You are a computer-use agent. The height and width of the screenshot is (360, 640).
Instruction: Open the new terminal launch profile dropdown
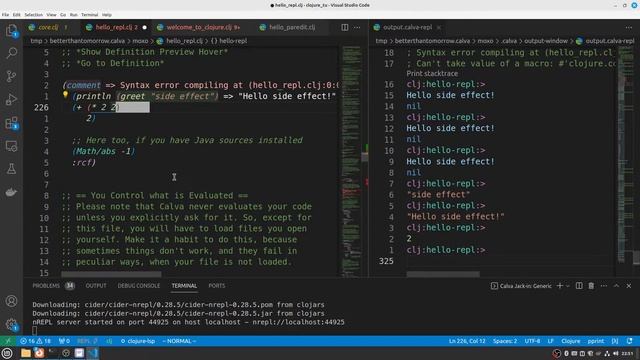(x=568, y=286)
